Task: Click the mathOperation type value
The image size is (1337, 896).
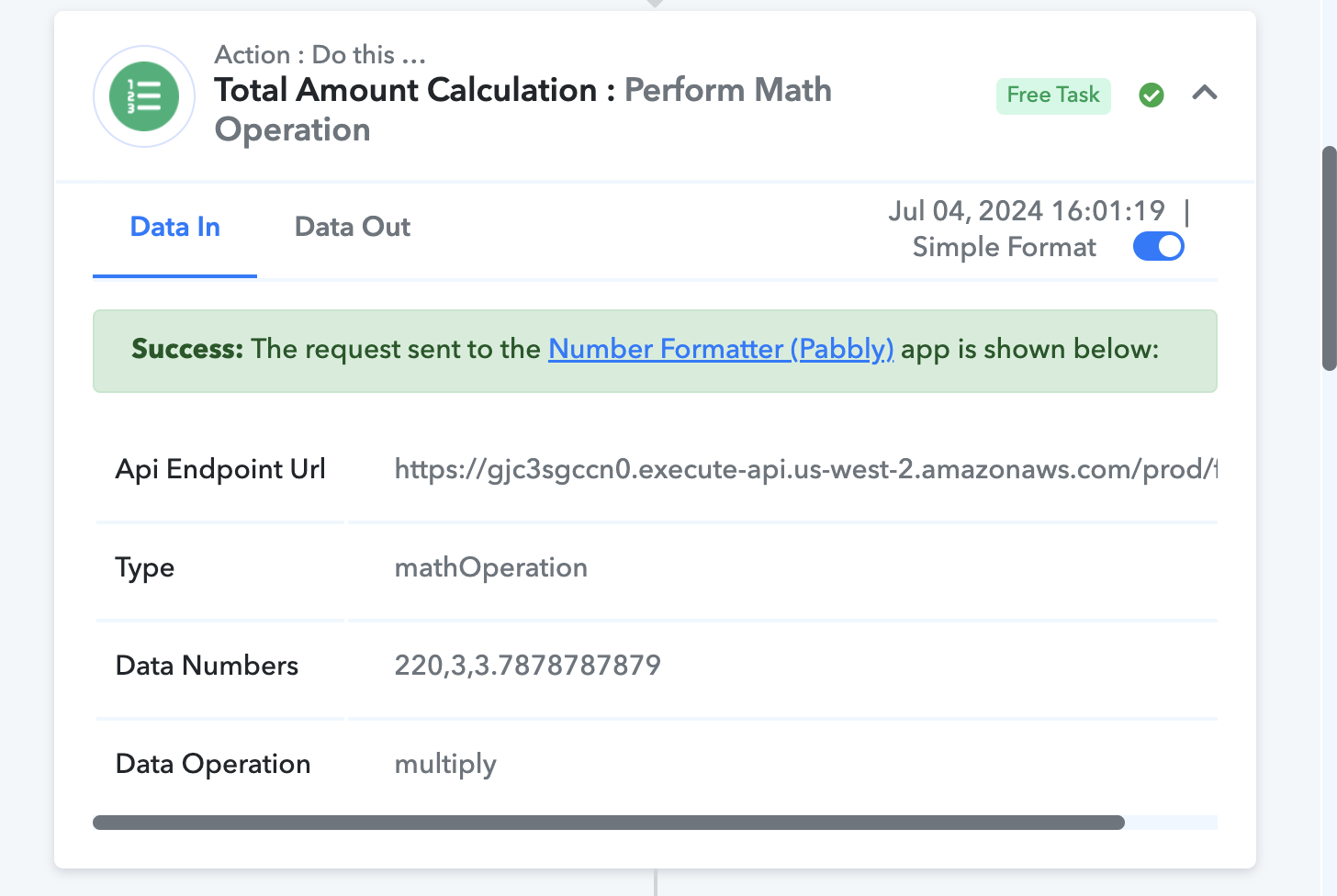Action: [x=490, y=567]
